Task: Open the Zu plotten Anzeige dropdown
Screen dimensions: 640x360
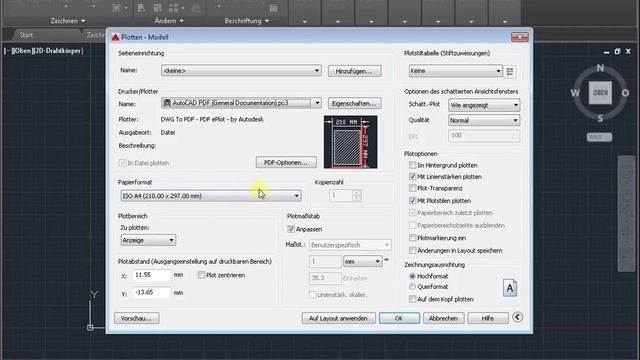Action: [x=148, y=240]
